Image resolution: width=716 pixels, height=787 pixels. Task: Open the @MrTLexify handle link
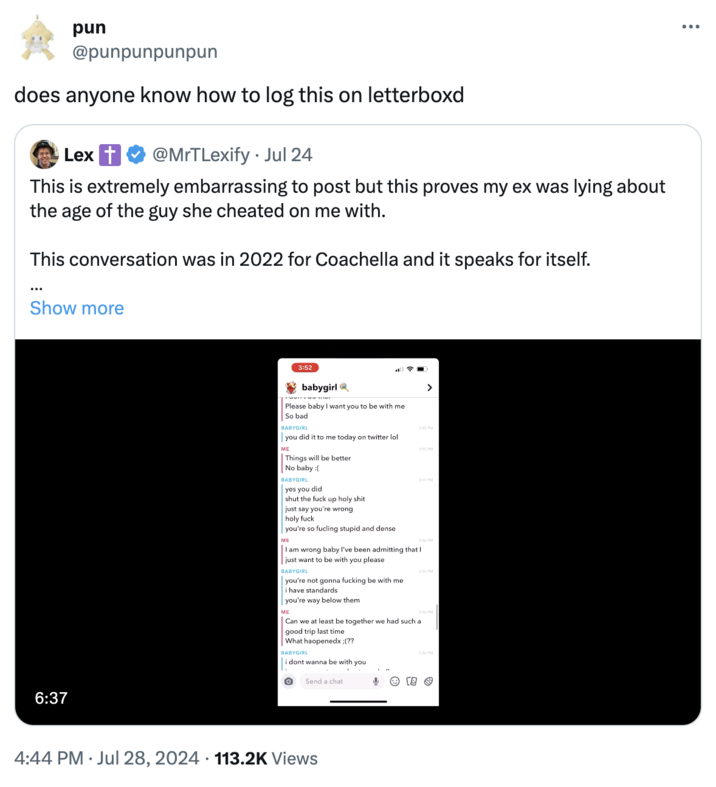204,155
